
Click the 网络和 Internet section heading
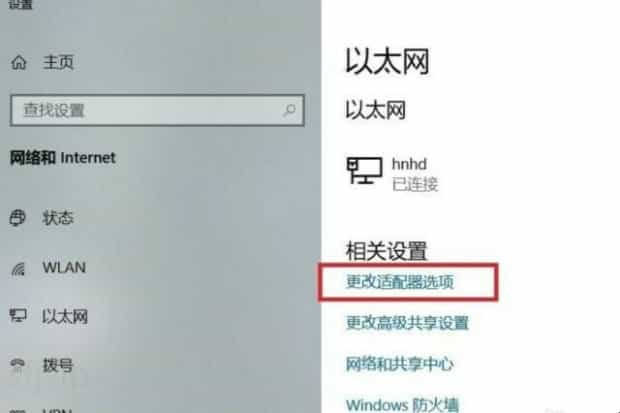pyautogui.click(x=62, y=158)
